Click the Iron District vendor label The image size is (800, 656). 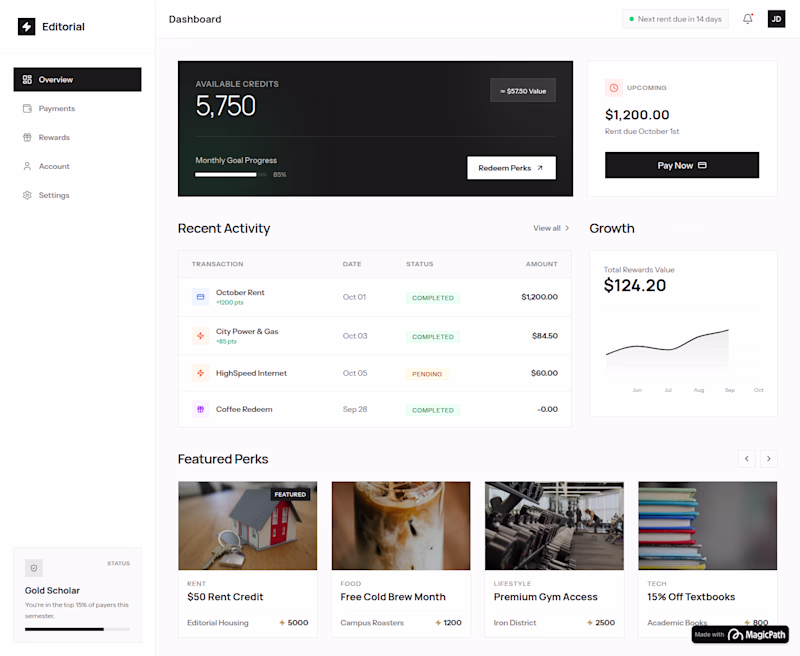(515, 623)
